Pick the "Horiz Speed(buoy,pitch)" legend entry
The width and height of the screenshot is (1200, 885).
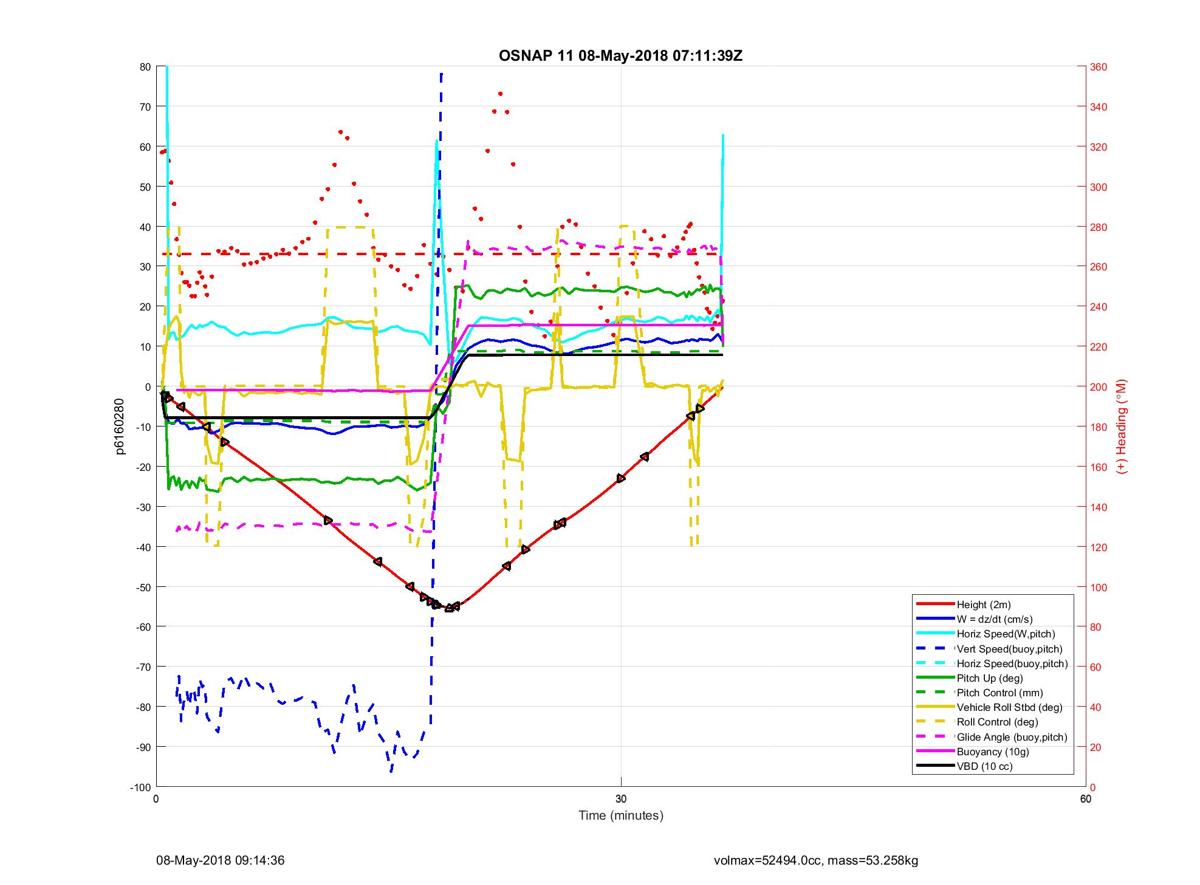[x=1012, y=663]
